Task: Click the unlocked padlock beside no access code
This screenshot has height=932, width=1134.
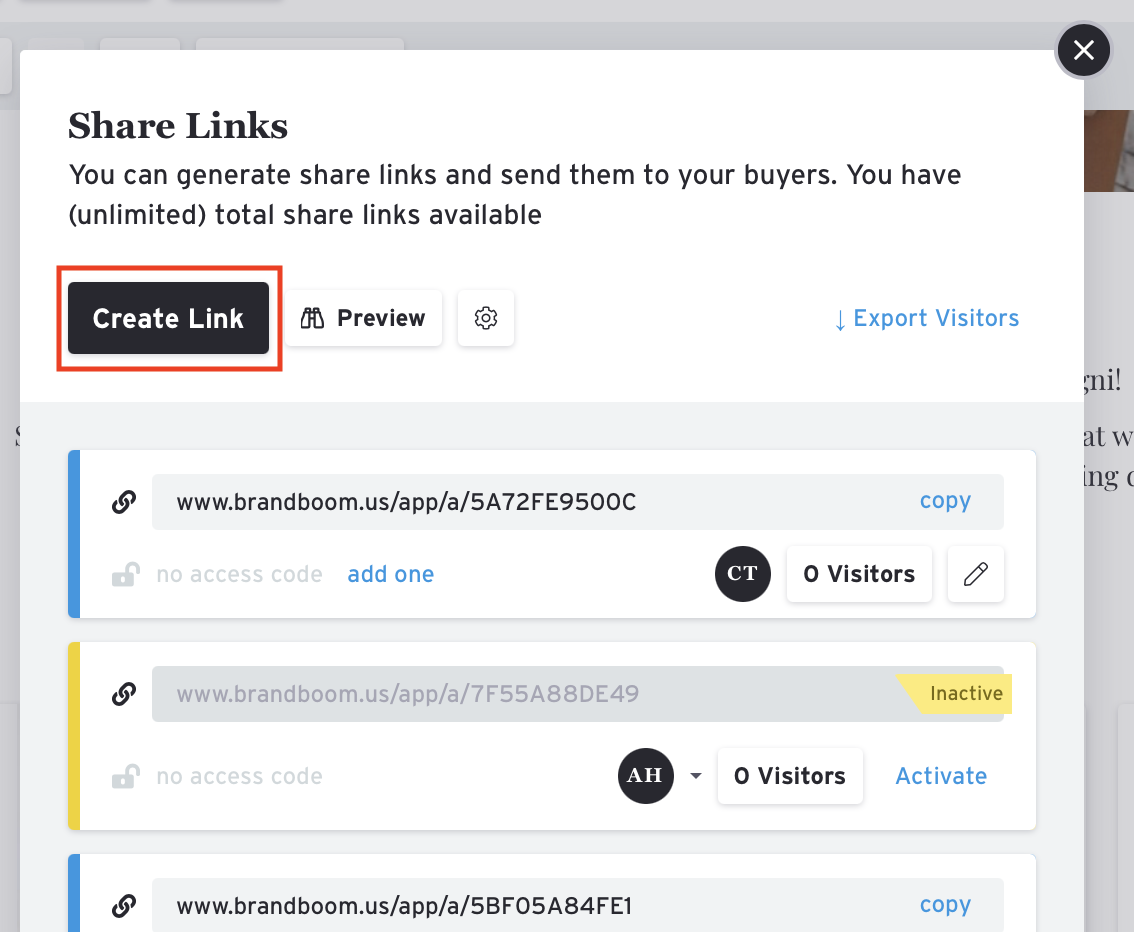Action: [126, 573]
